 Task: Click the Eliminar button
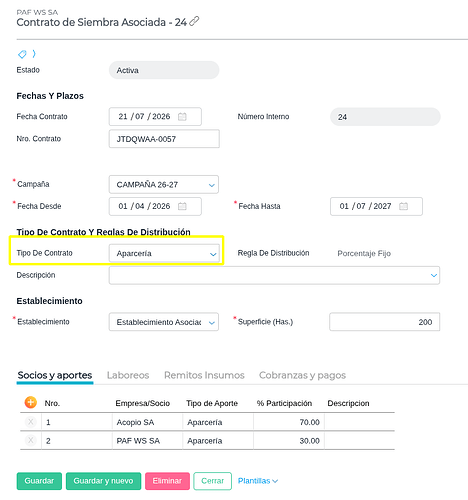click(167, 481)
